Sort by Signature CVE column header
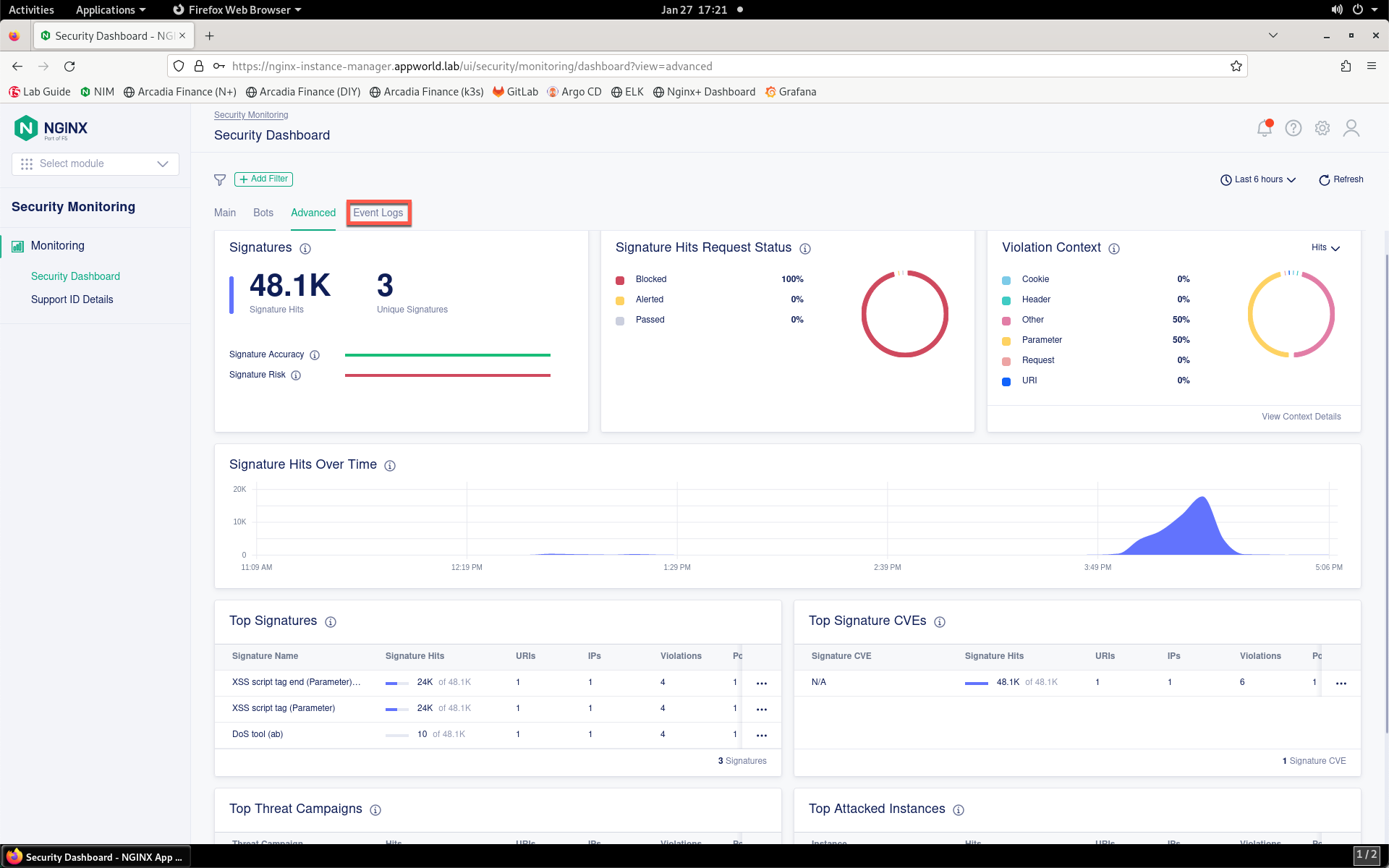 tap(841, 657)
